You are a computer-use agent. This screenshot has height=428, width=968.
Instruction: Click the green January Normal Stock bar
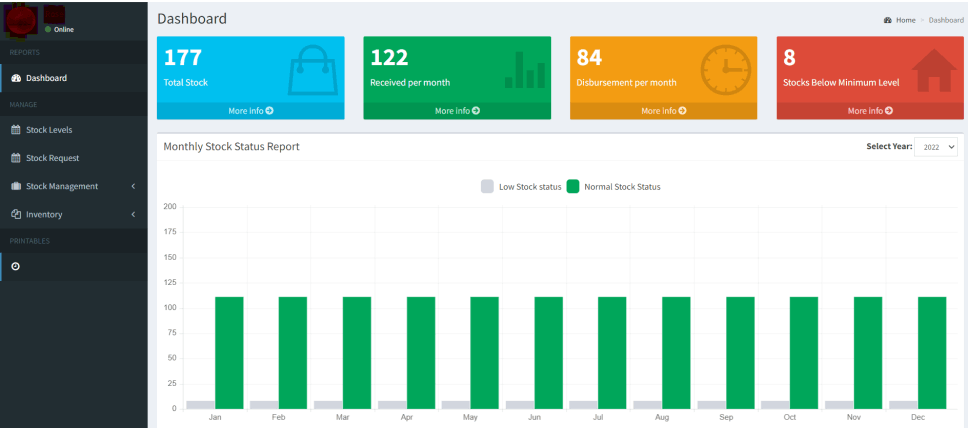click(x=229, y=352)
